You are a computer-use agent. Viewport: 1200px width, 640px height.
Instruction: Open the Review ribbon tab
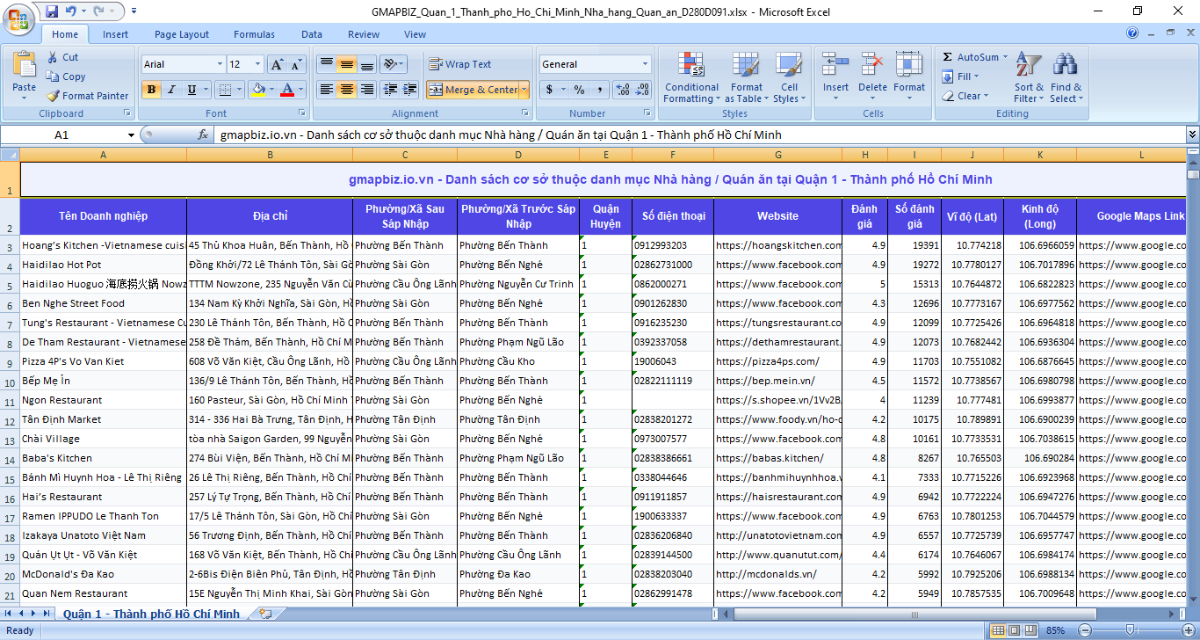(x=364, y=34)
